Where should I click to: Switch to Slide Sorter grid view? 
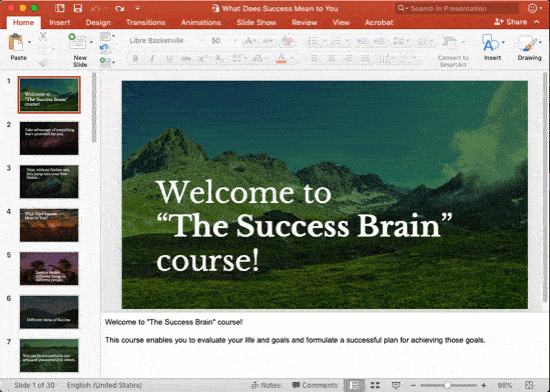point(375,385)
